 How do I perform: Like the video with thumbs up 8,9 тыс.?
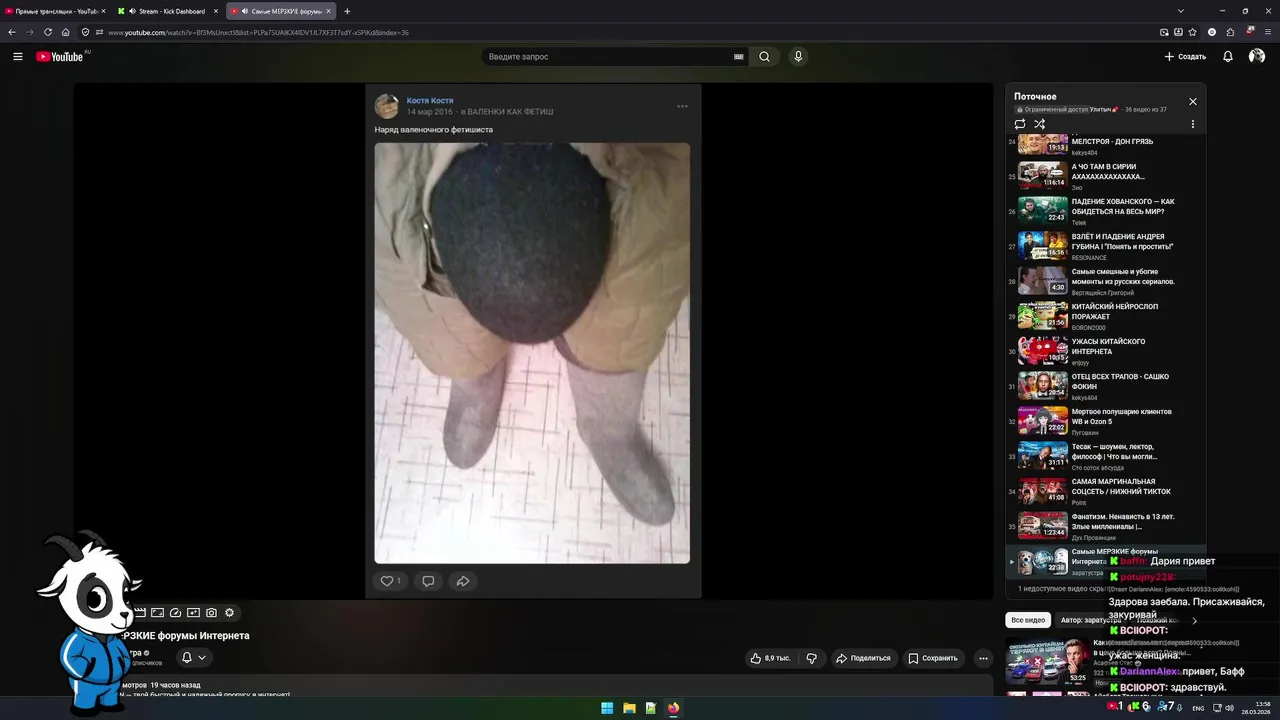(x=770, y=658)
